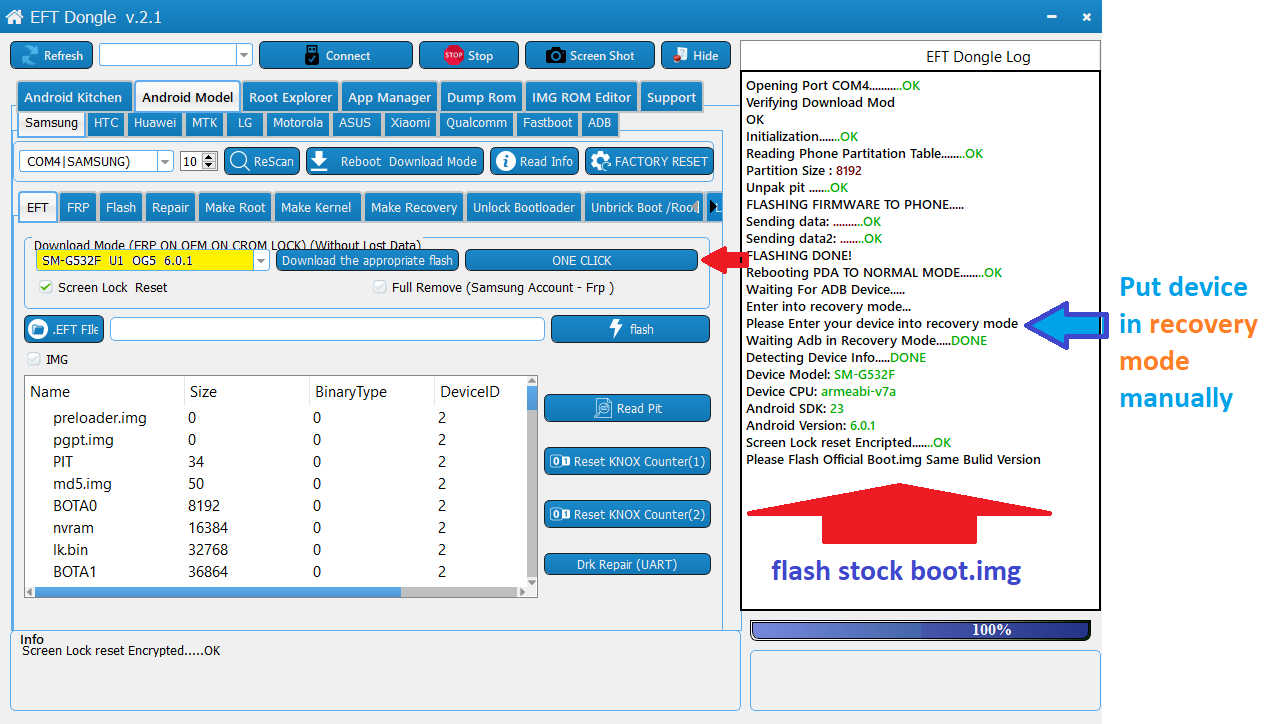
Task: Select the Fastboot tab
Action: [x=548, y=123]
